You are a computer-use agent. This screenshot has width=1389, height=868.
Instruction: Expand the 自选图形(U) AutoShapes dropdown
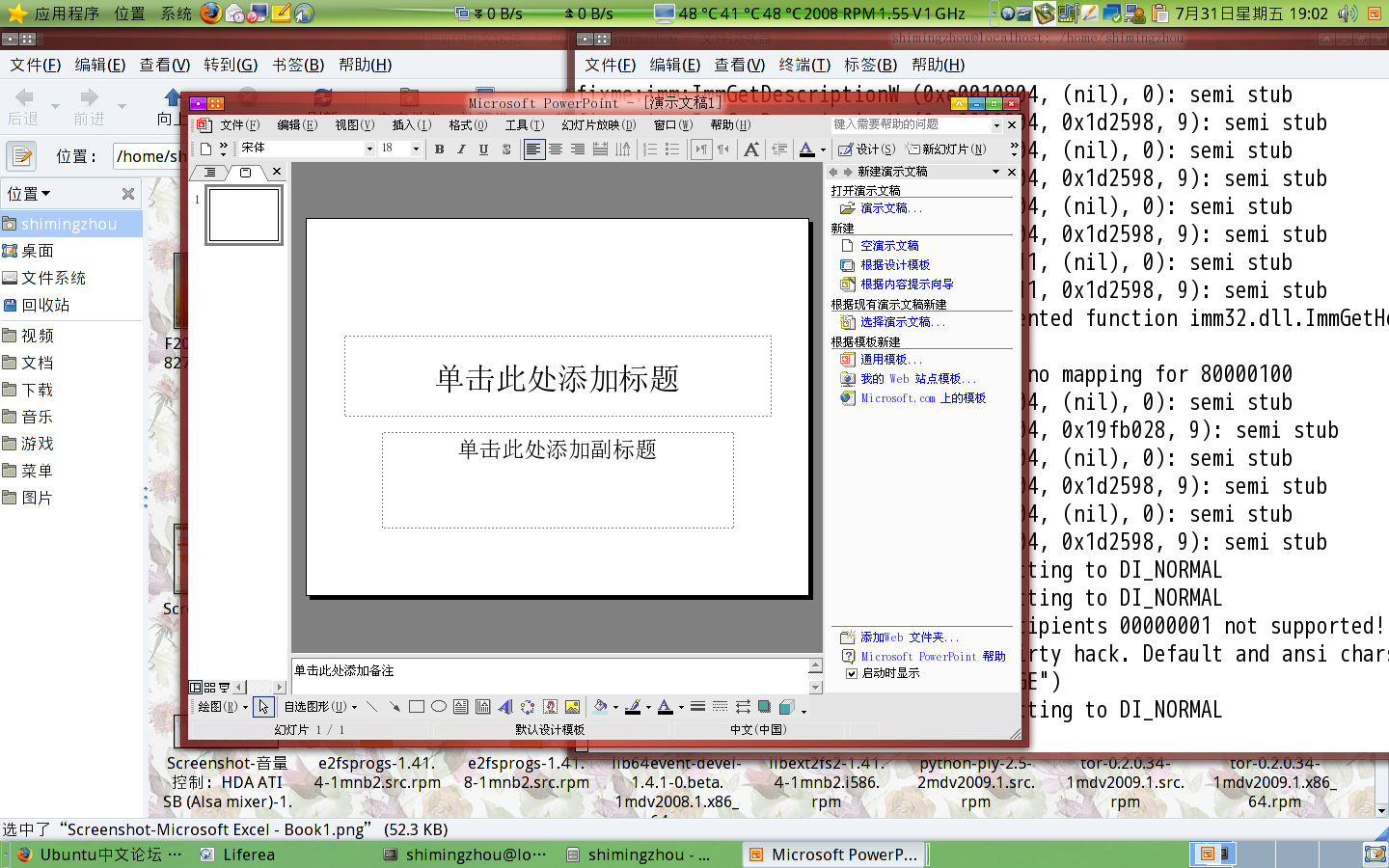coord(354,707)
